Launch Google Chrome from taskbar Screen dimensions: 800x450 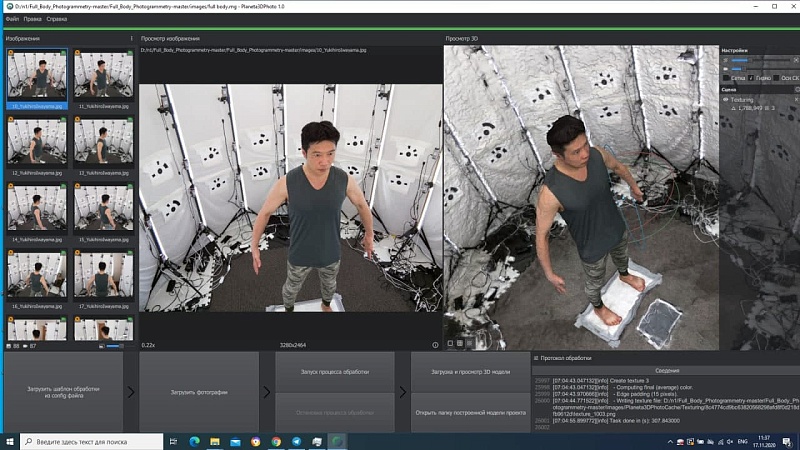(x=276, y=441)
